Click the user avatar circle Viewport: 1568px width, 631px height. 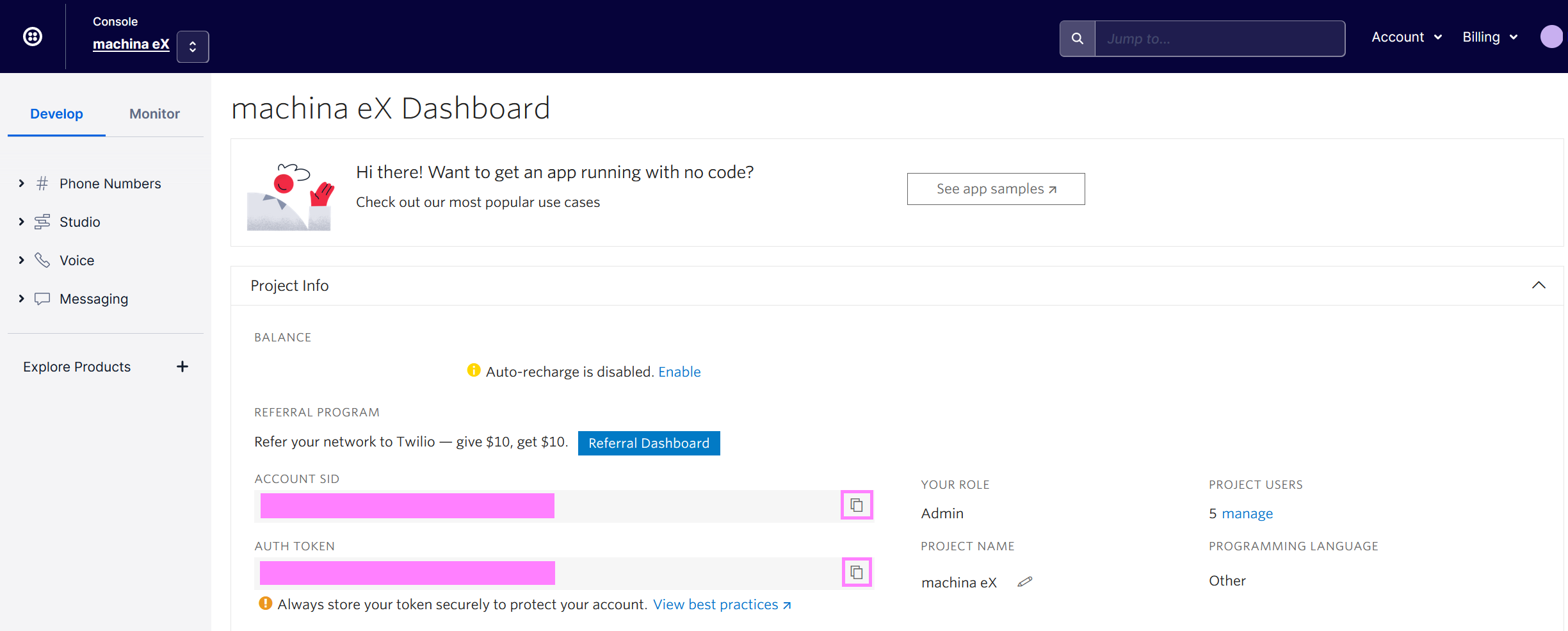pos(1551,37)
